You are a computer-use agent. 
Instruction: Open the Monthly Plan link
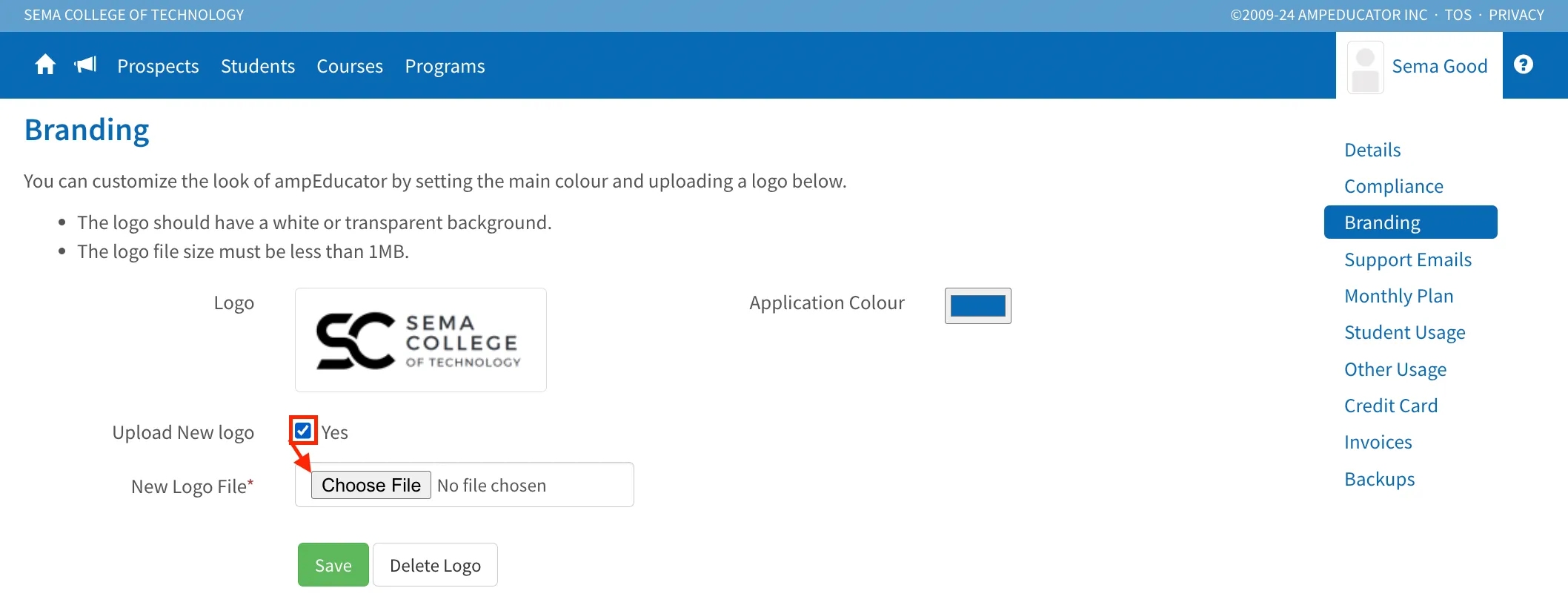[1399, 296]
